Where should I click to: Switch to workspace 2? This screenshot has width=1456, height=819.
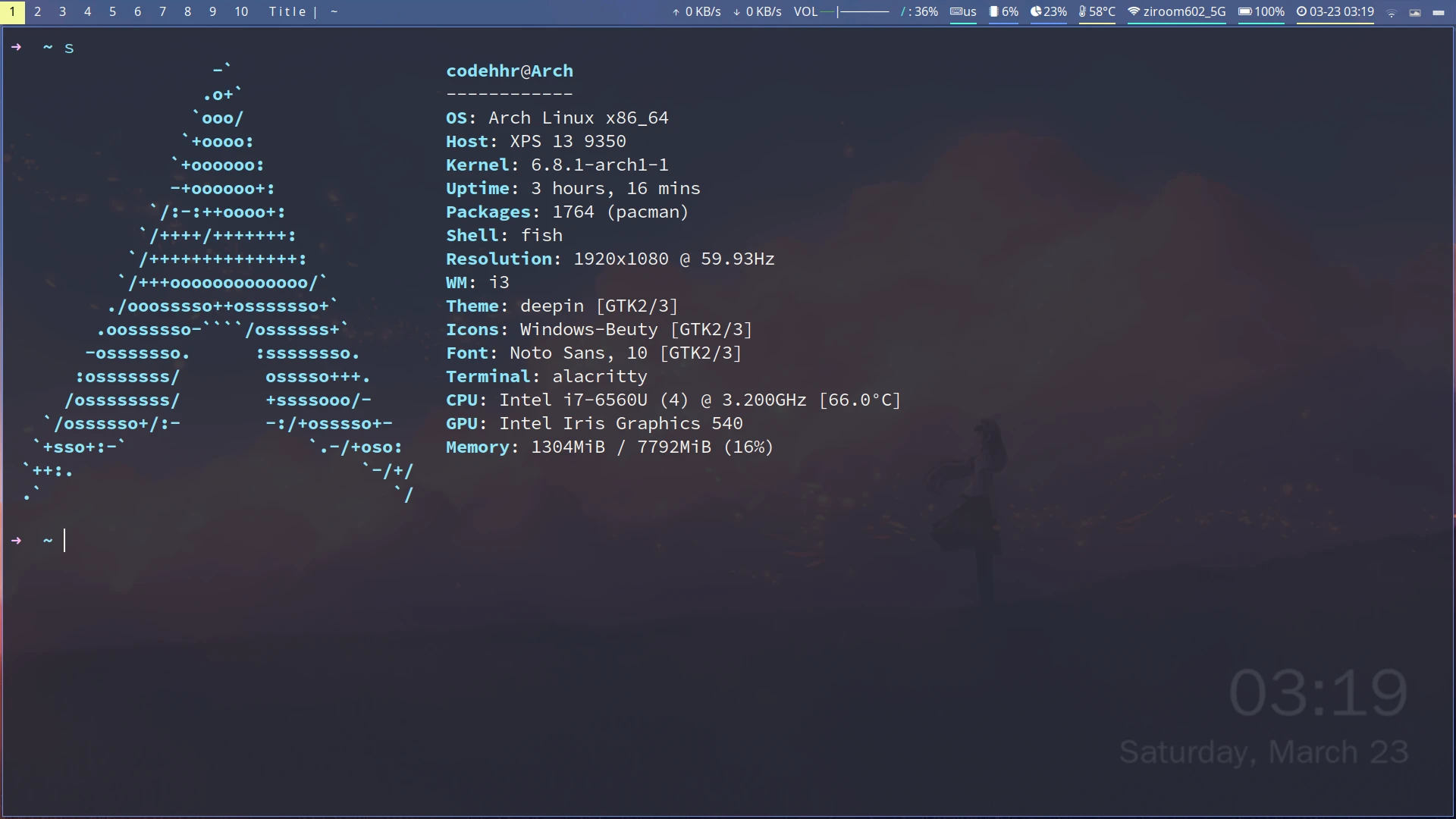tap(37, 11)
